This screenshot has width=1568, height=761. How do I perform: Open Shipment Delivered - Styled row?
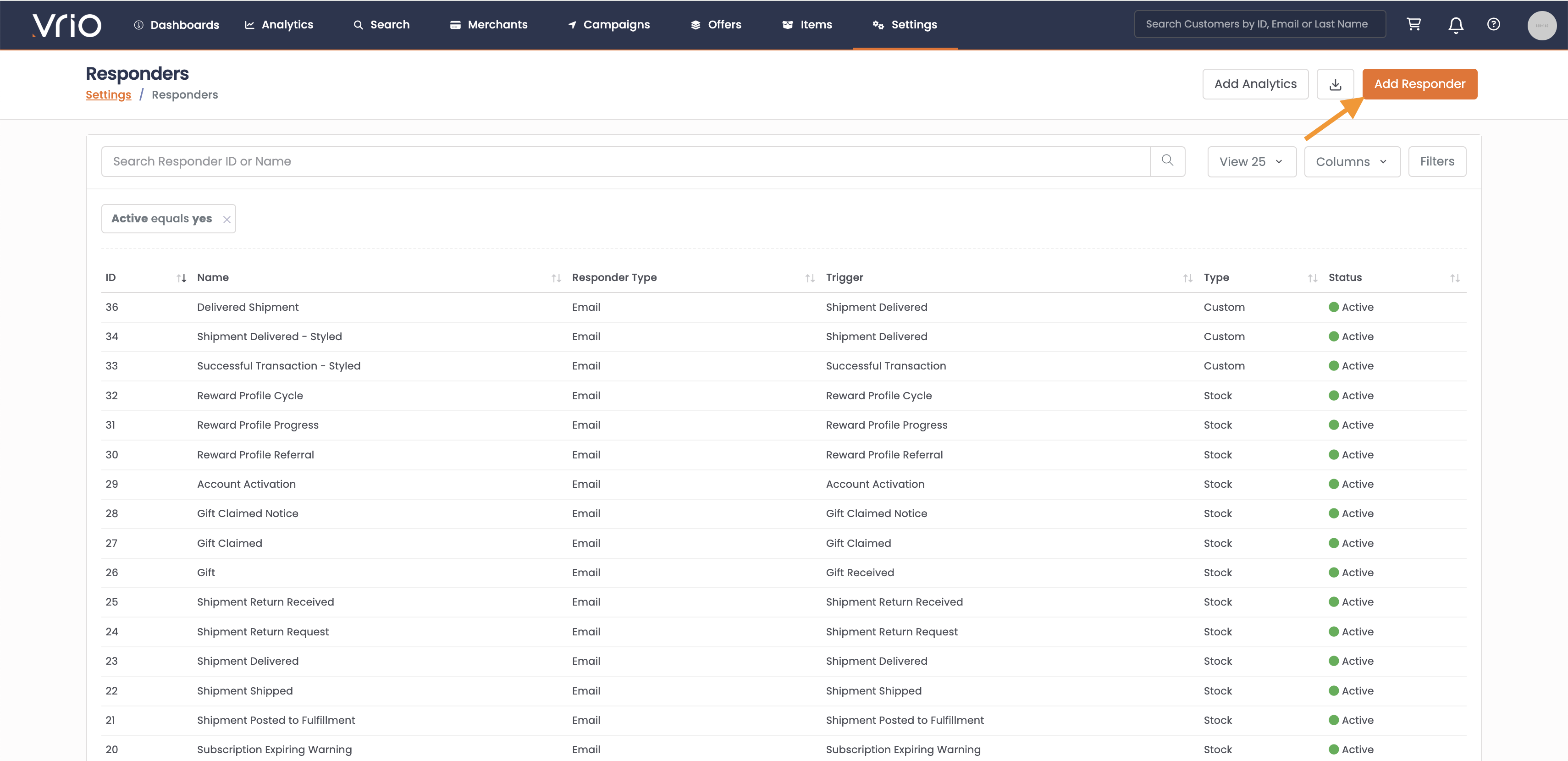(784, 336)
